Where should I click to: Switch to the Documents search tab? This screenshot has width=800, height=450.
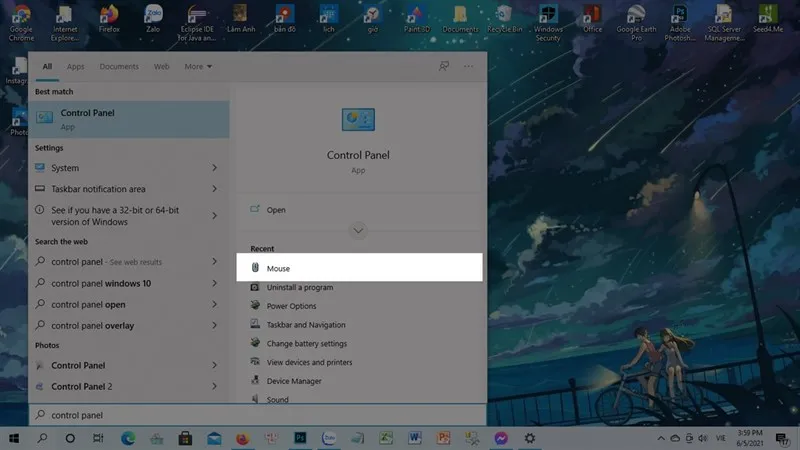click(x=119, y=67)
